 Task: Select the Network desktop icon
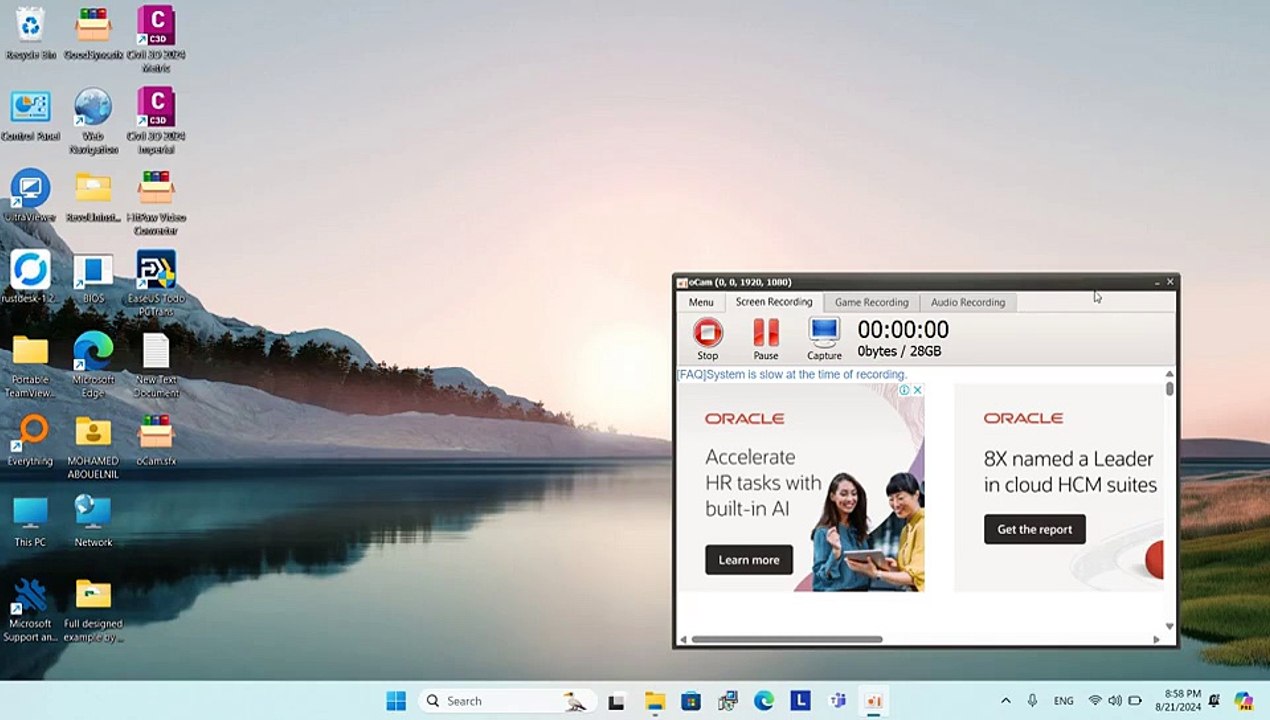click(x=93, y=521)
